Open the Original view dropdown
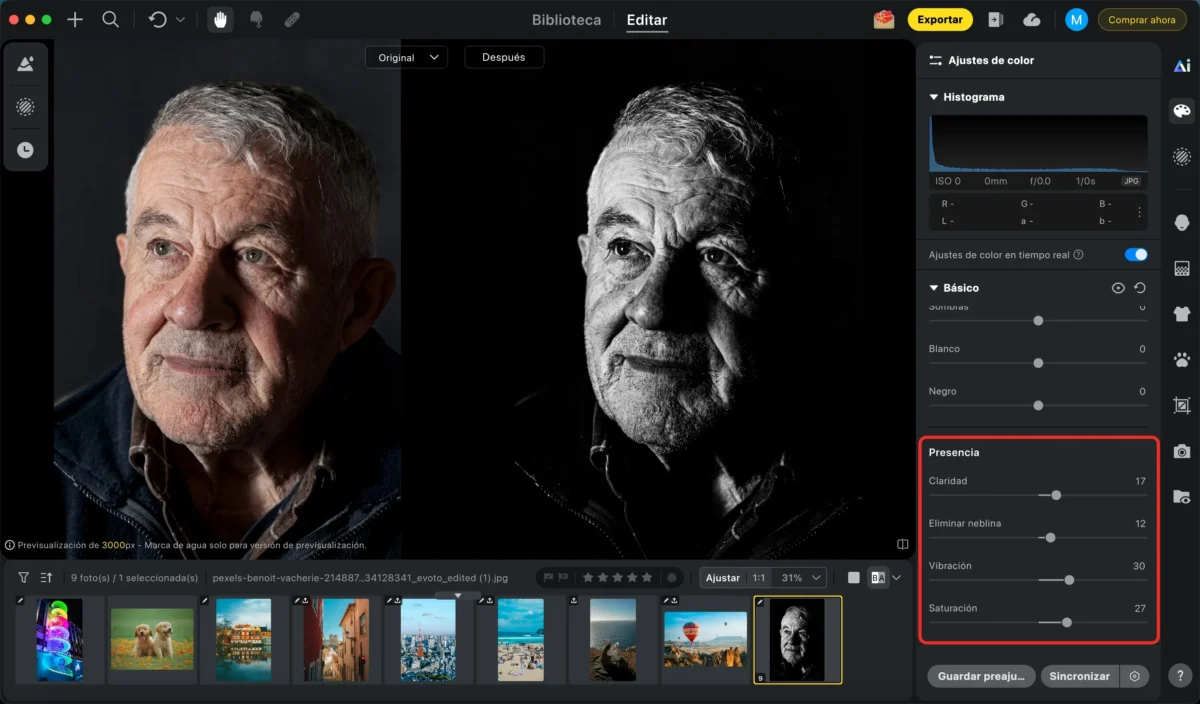1200x704 pixels. [406, 57]
